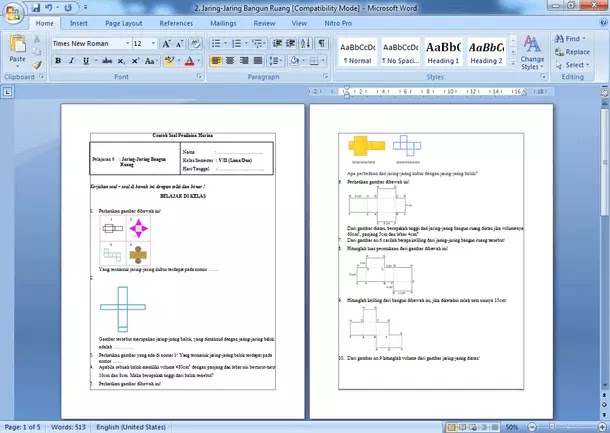Open Paragraph dialog box launcher

point(326,77)
